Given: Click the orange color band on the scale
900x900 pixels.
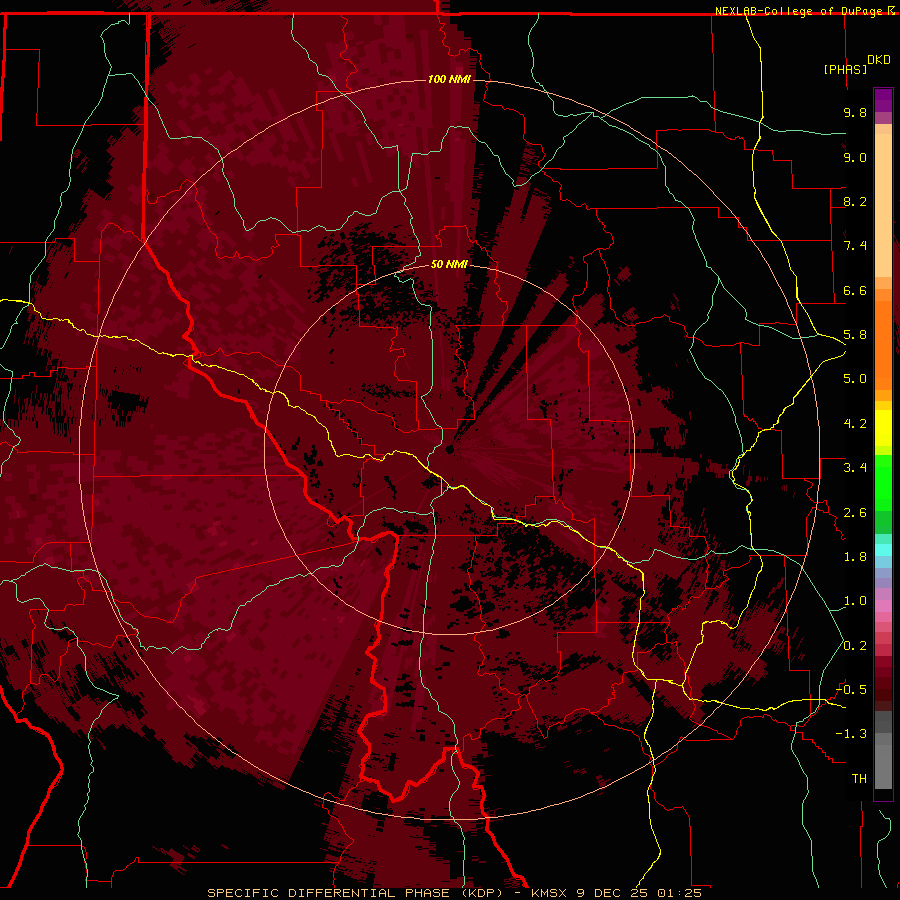Looking at the screenshot, I should coord(883,344).
